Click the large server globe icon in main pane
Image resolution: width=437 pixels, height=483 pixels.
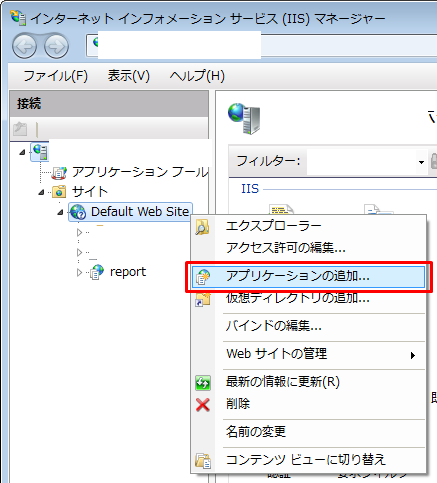[x=244, y=119]
